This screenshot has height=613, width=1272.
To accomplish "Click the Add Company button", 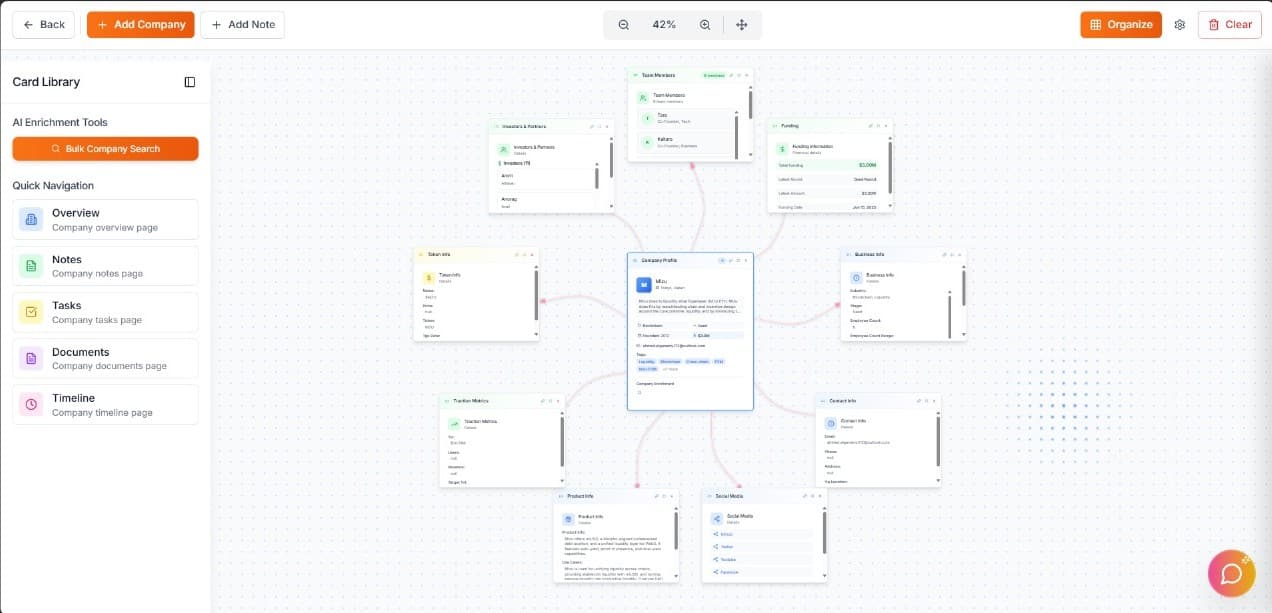I will click(140, 24).
